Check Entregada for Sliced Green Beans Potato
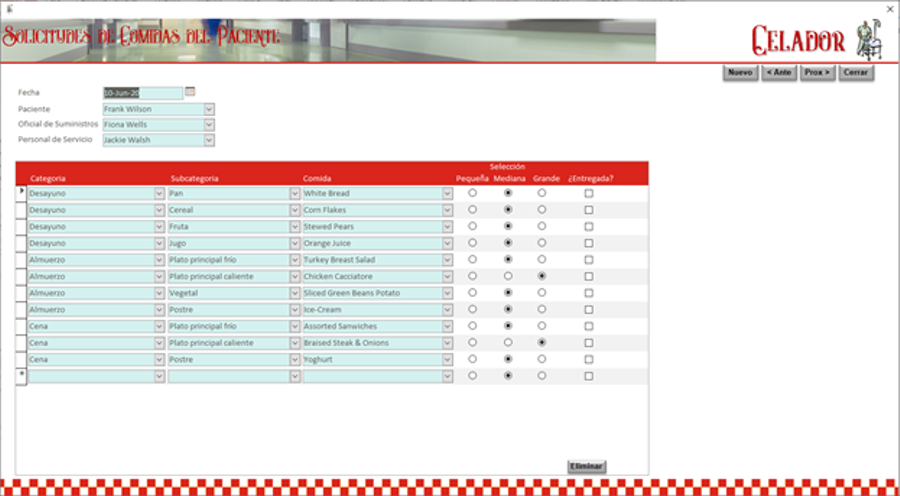The image size is (900, 496). point(588,294)
